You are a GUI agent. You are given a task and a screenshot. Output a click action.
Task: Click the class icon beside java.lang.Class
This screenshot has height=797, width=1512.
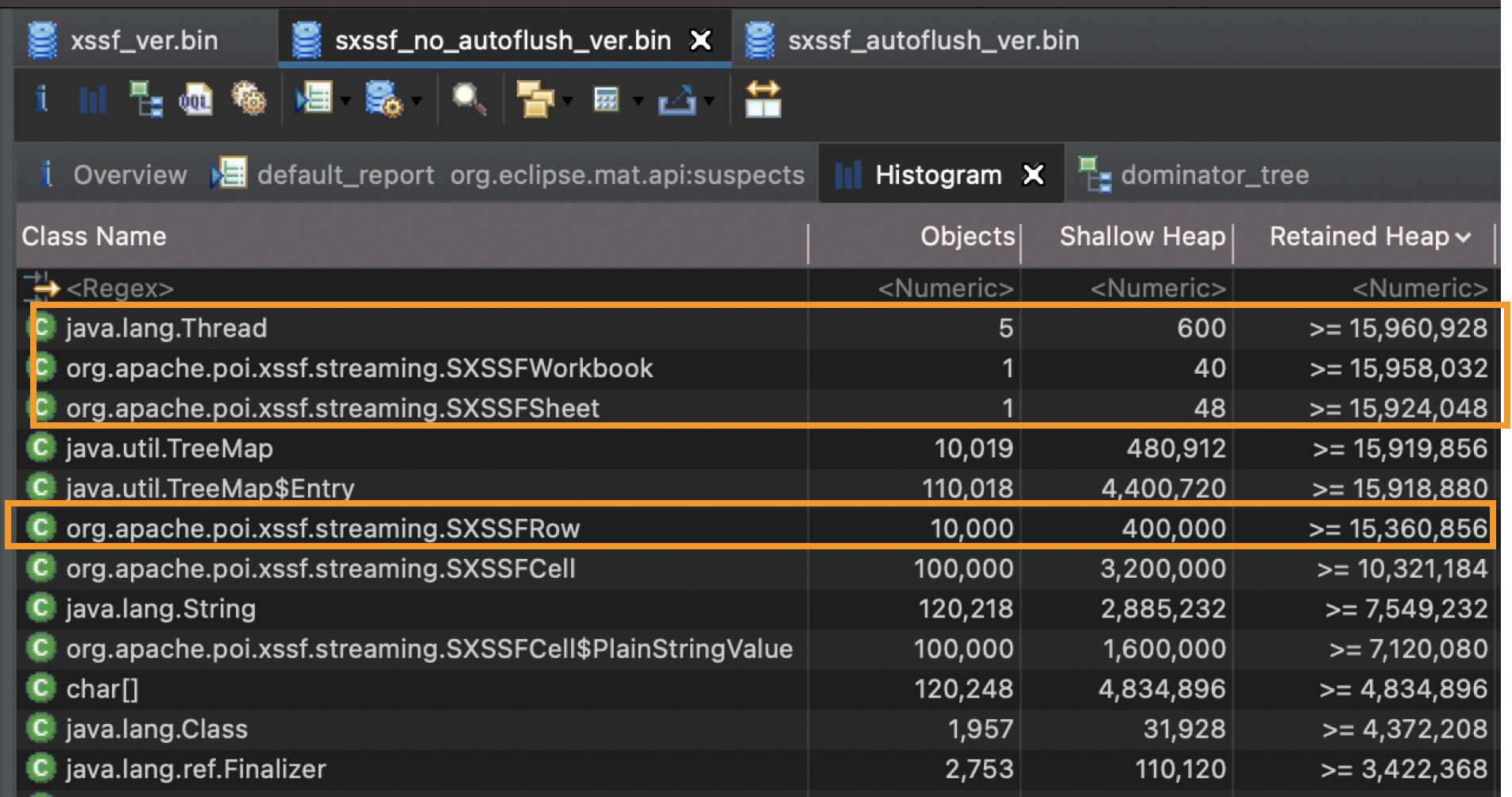[41, 727]
